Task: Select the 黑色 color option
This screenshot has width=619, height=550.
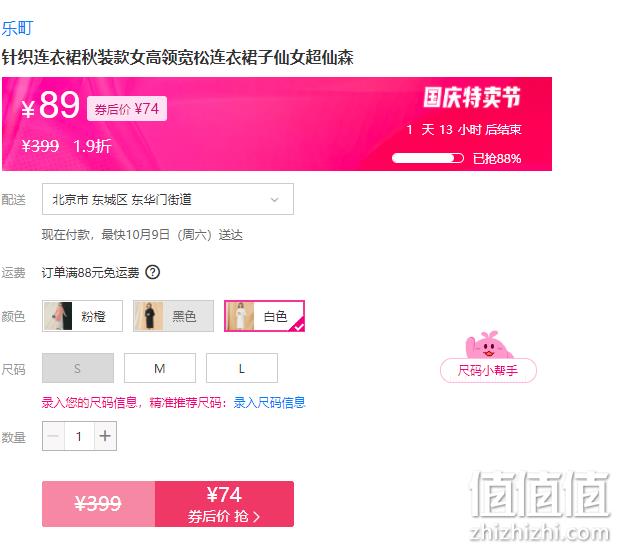Action: pyautogui.click(x=173, y=316)
